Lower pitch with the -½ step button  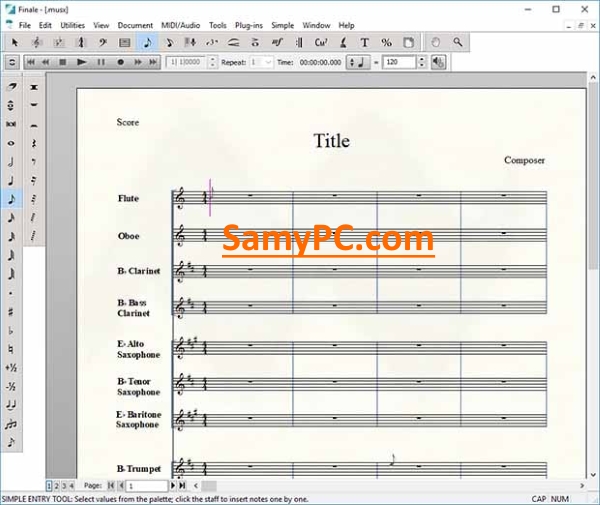coord(11,387)
